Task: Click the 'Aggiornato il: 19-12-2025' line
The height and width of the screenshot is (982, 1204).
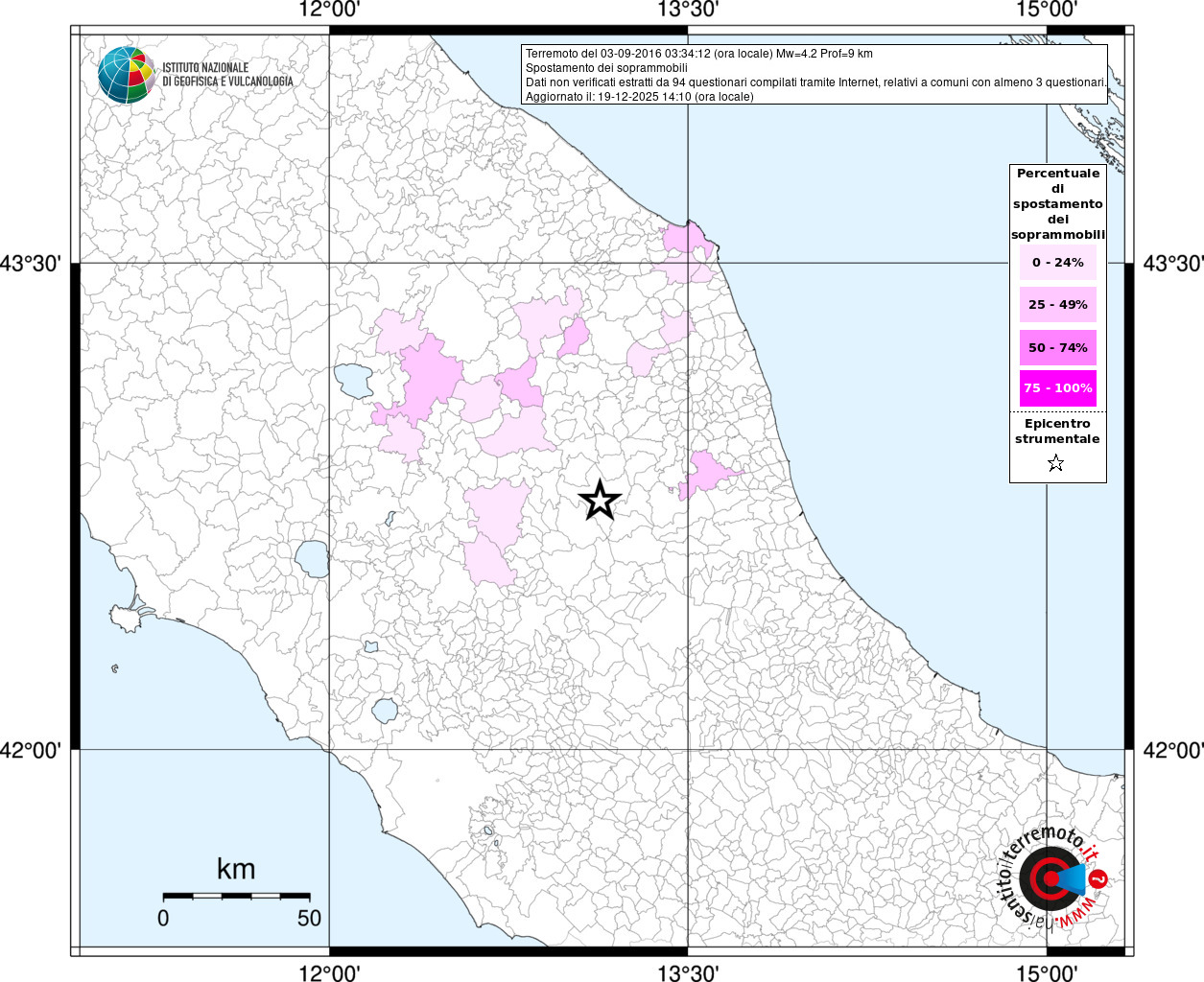Action: pos(639,97)
